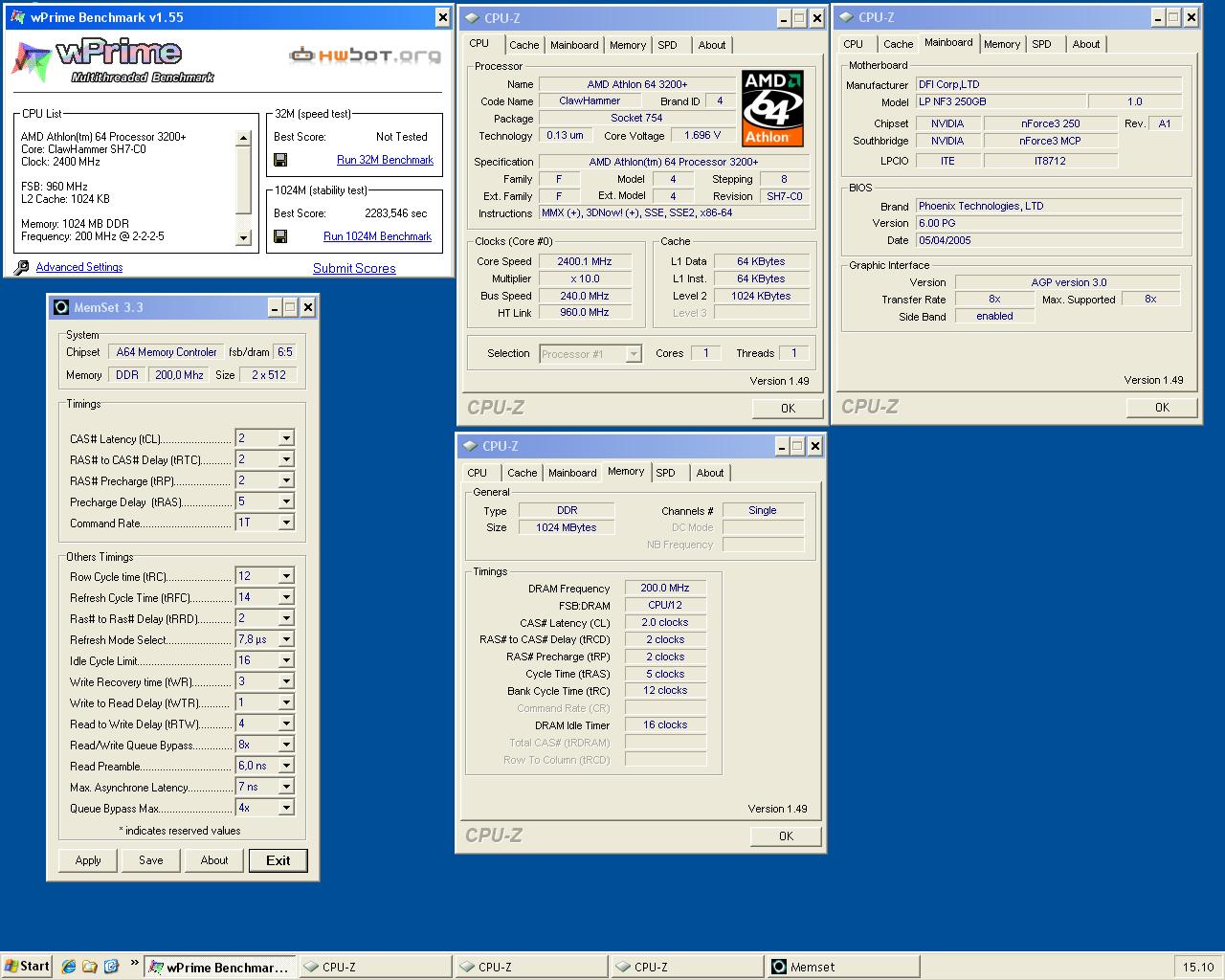Open the Max. Asynchrone Latency dropdown
1225x980 pixels.
285,787
